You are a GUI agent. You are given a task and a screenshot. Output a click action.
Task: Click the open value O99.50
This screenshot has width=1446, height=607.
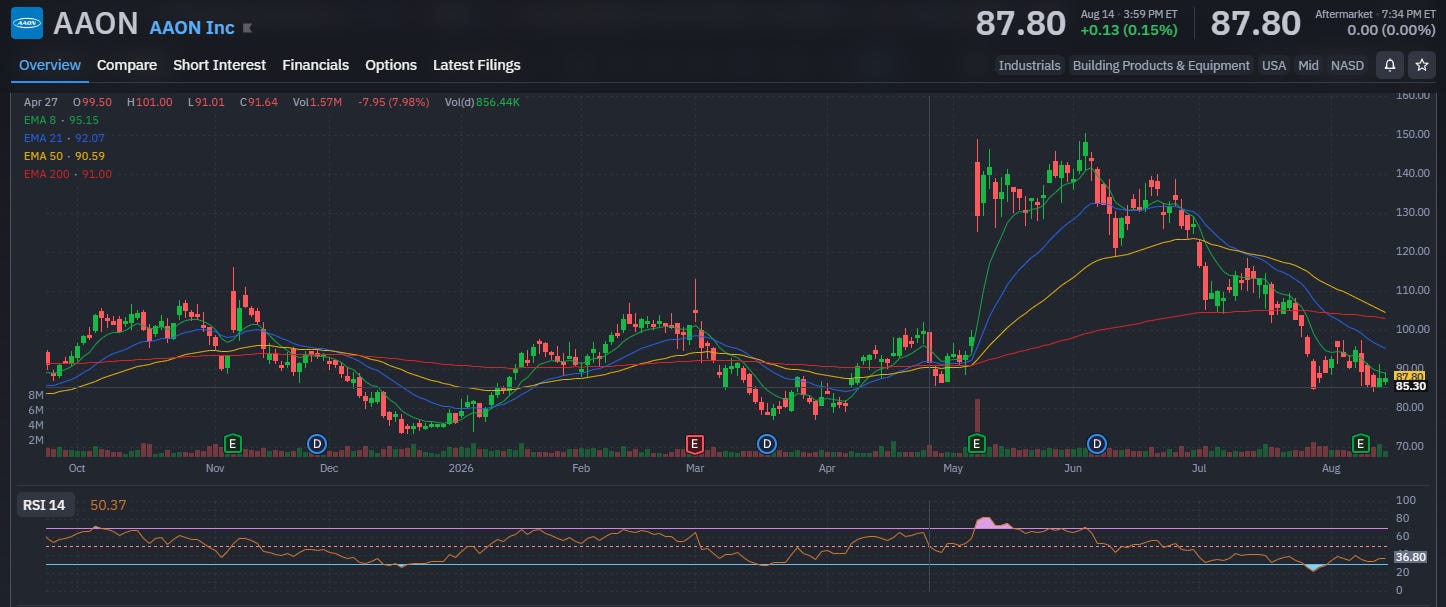[93, 102]
